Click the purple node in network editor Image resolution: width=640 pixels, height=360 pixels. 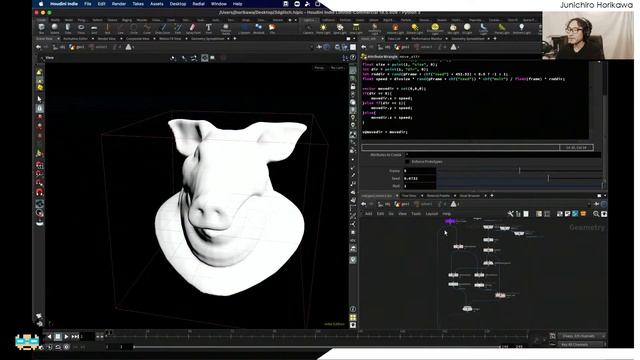(450, 221)
